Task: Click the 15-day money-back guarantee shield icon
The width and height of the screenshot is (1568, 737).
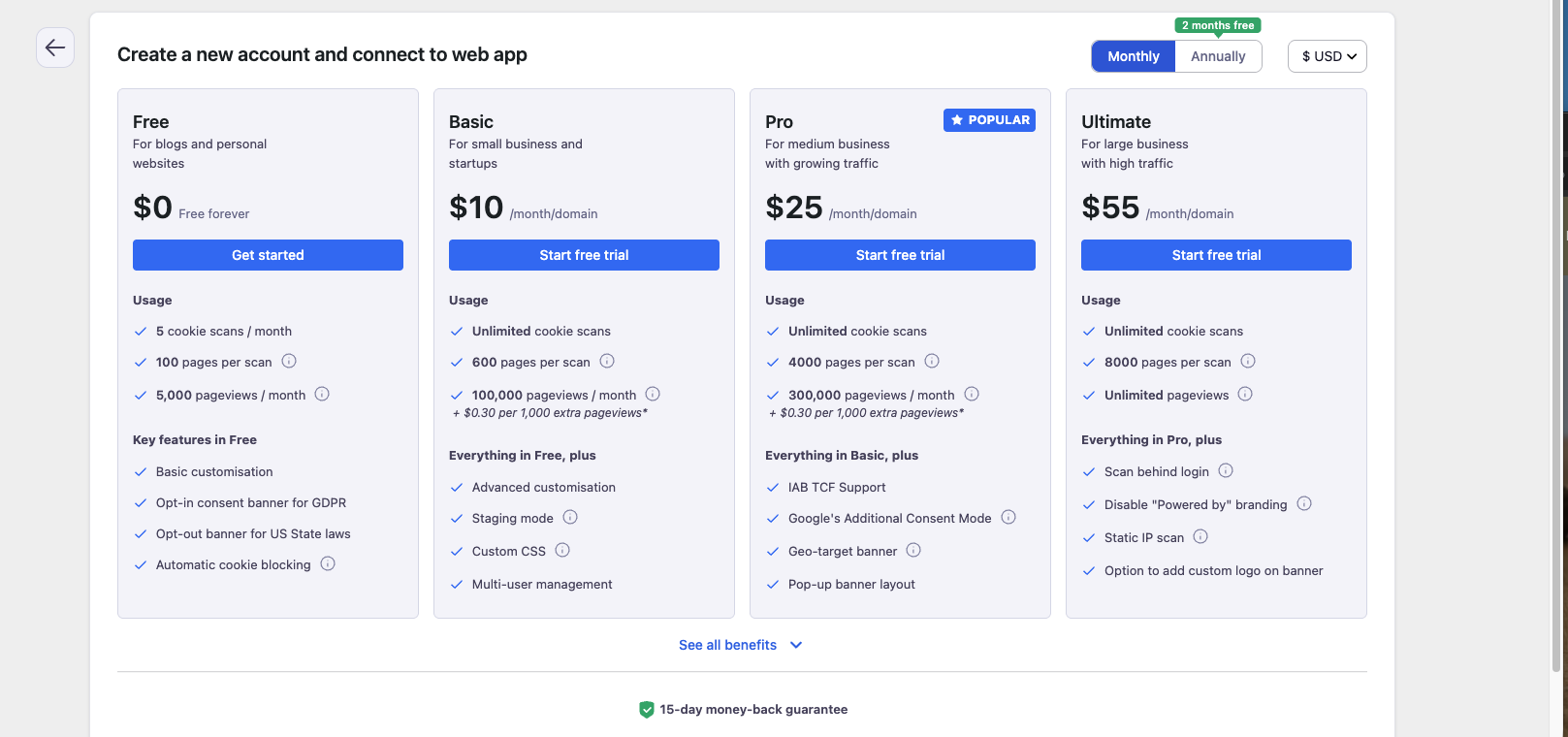Action: pyautogui.click(x=647, y=710)
